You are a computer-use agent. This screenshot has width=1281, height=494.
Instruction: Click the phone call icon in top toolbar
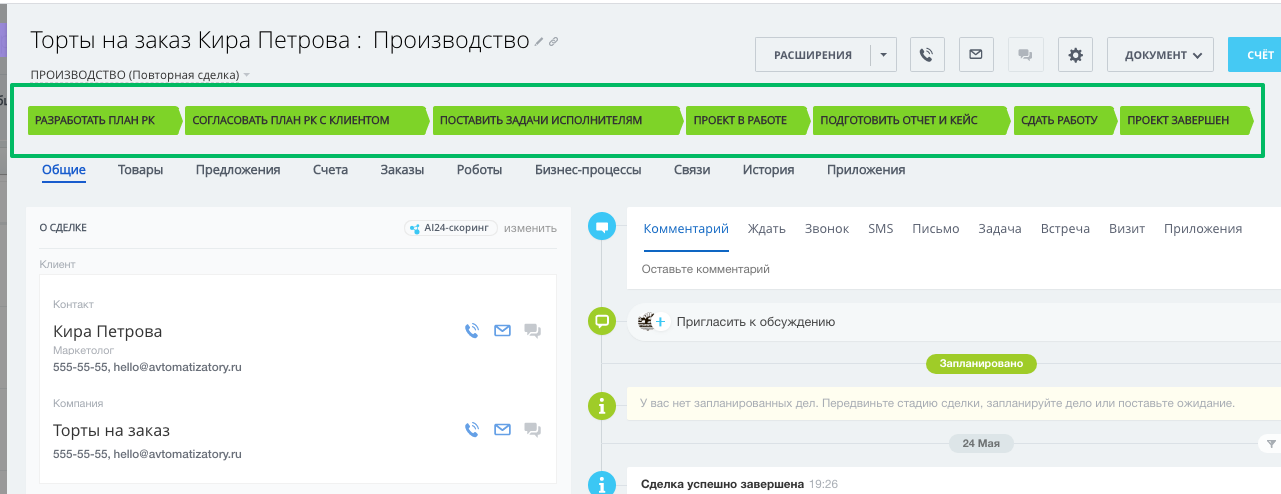tap(927, 55)
